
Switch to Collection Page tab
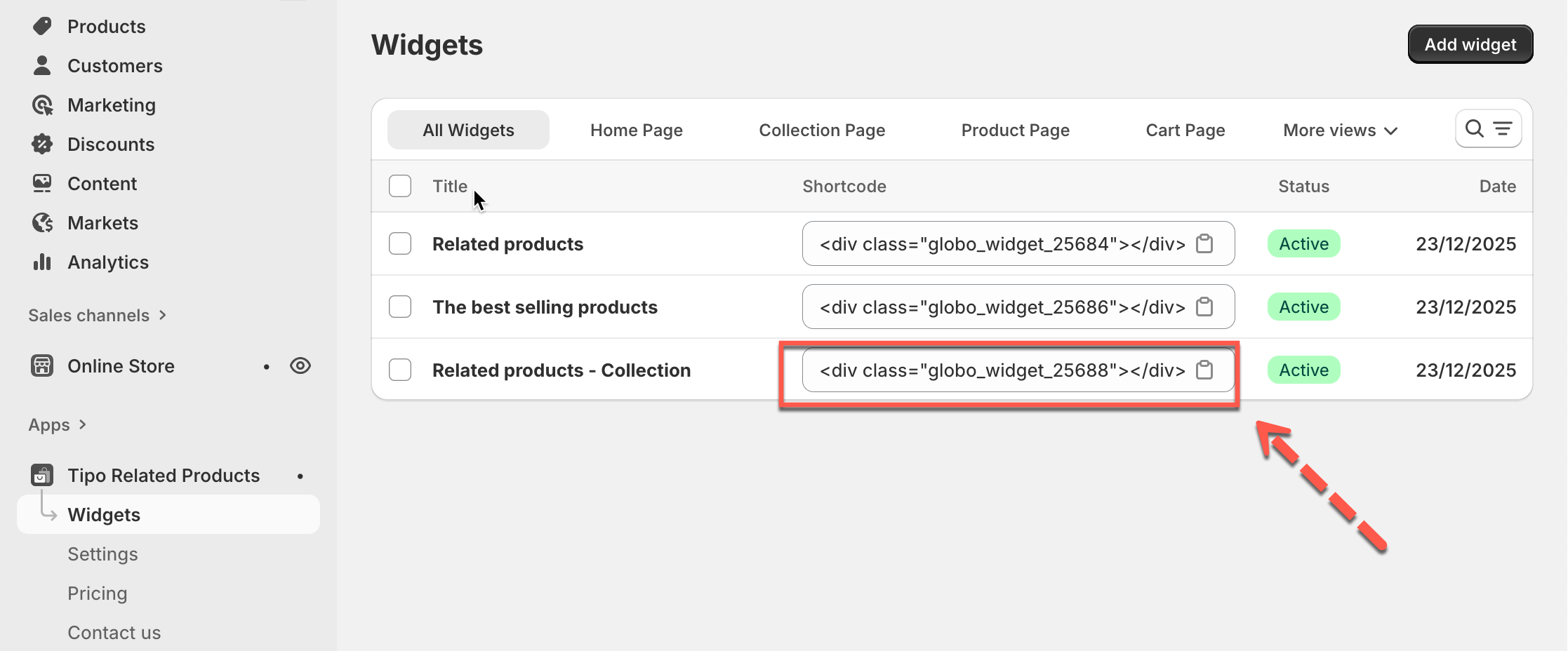tap(822, 130)
